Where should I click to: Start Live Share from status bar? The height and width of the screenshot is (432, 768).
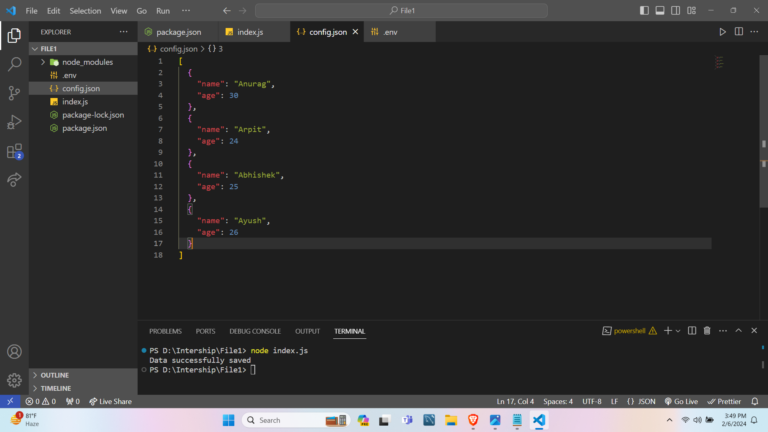pos(110,402)
